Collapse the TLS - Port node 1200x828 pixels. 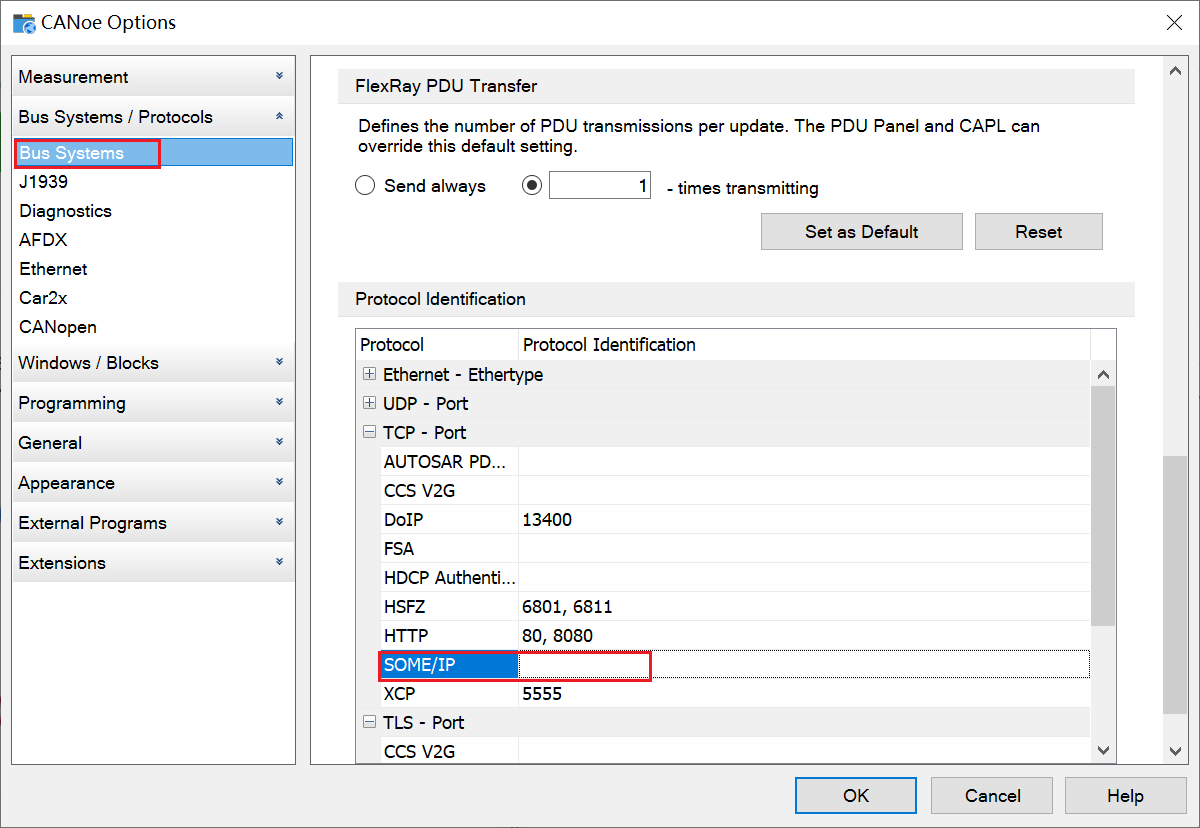tap(370, 722)
